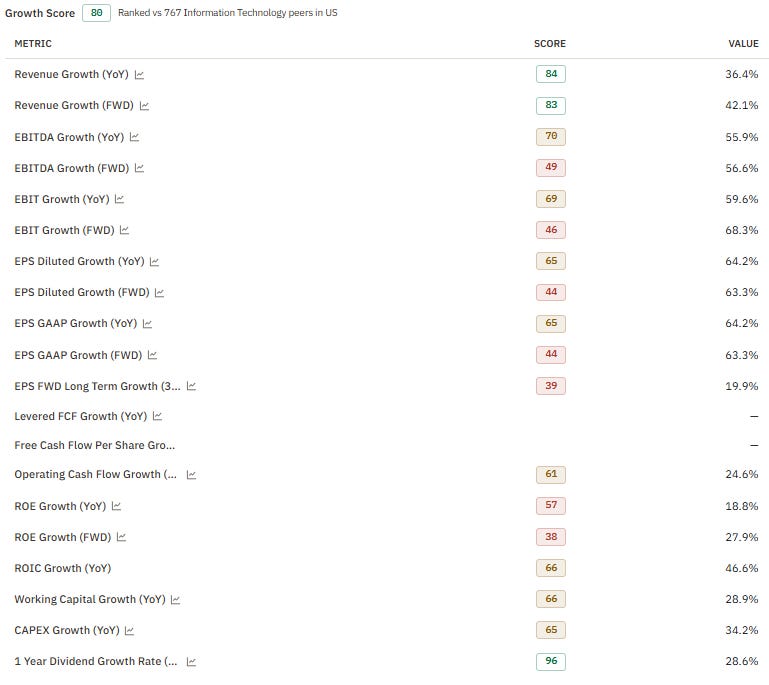The height and width of the screenshot is (685, 769).
Task: Click the SCORE column header
Action: pos(550,44)
